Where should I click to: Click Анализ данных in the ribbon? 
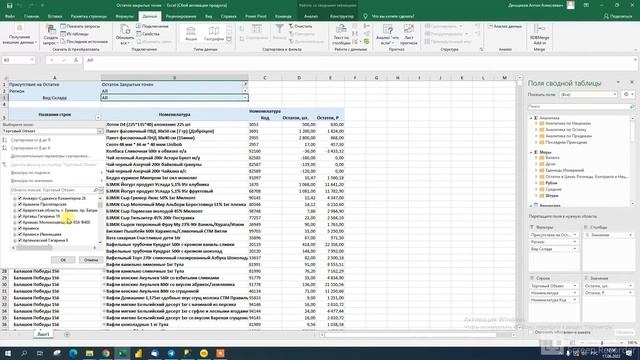(505, 26)
